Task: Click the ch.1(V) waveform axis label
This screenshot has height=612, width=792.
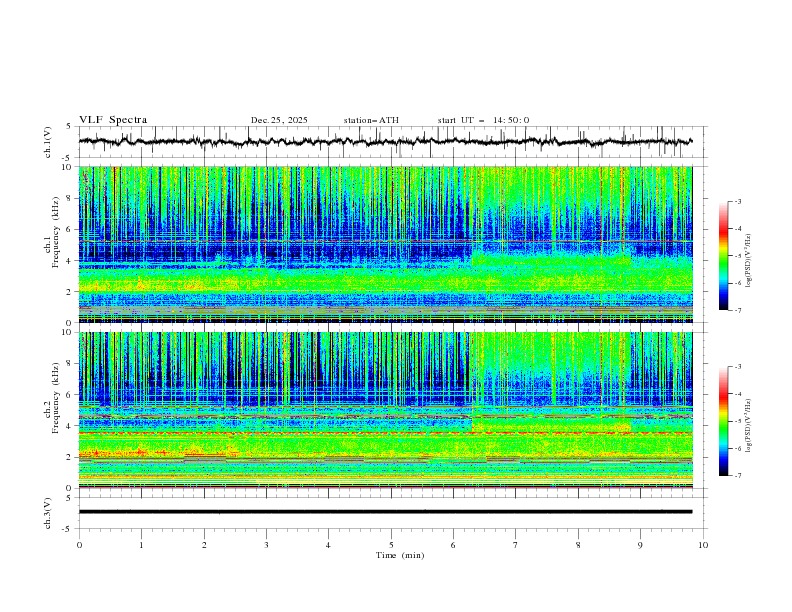Action: (50, 142)
